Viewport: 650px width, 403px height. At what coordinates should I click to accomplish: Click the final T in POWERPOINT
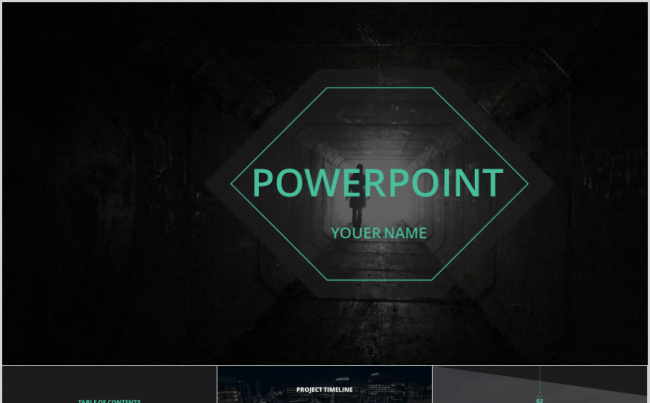(493, 183)
